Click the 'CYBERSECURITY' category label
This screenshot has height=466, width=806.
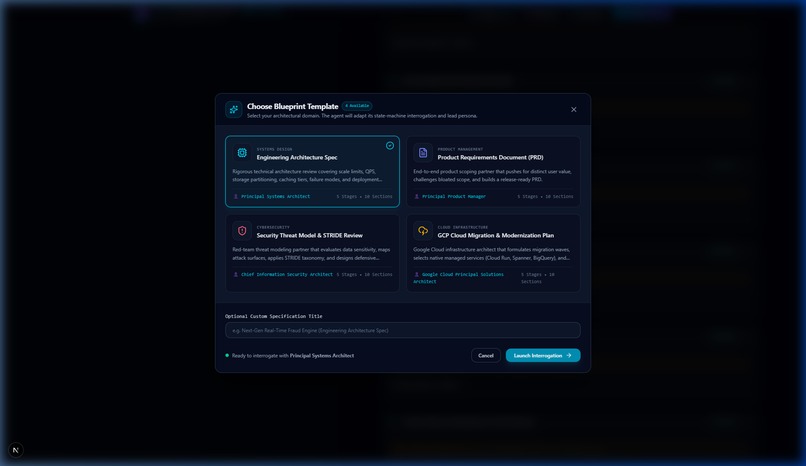(x=273, y=227)
